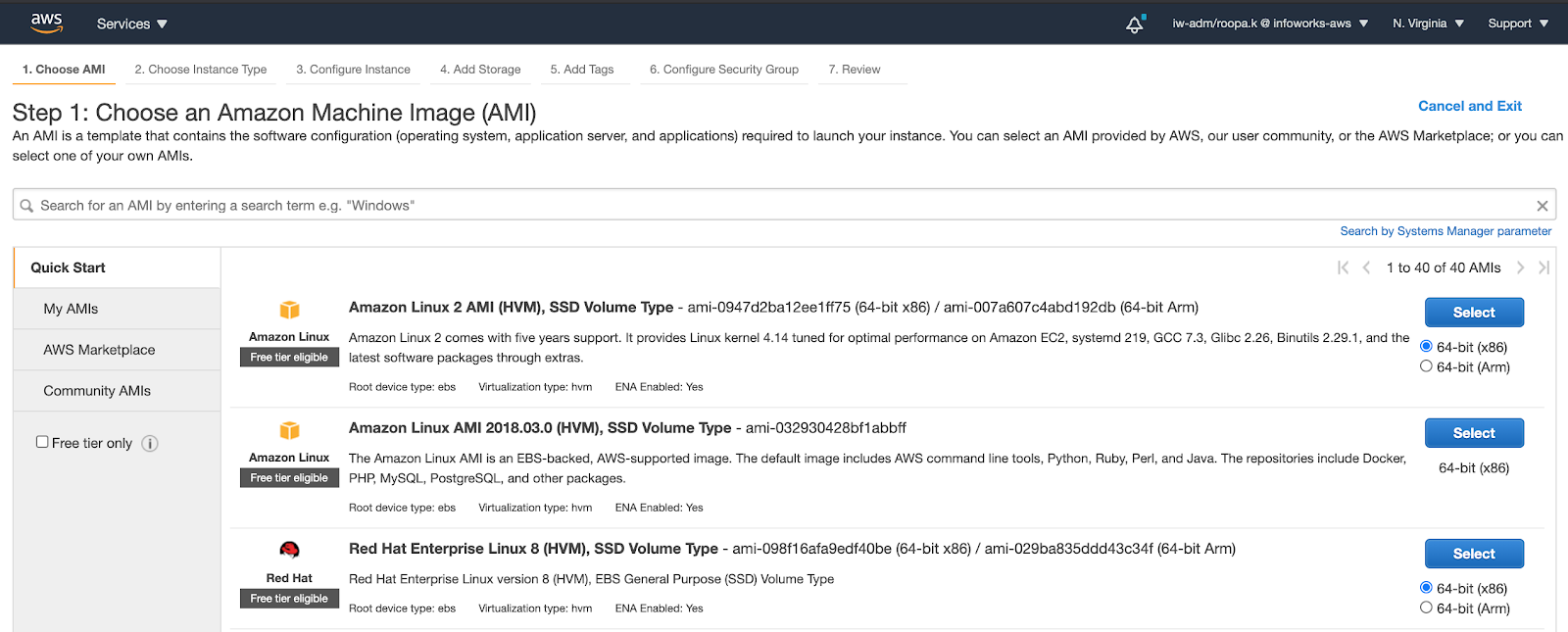Click the Amazon Linux AMI 2018.03.0 (HVM) title
Image resolution: width=1568 pixels, height=632 pixels.
coord(540,428)
